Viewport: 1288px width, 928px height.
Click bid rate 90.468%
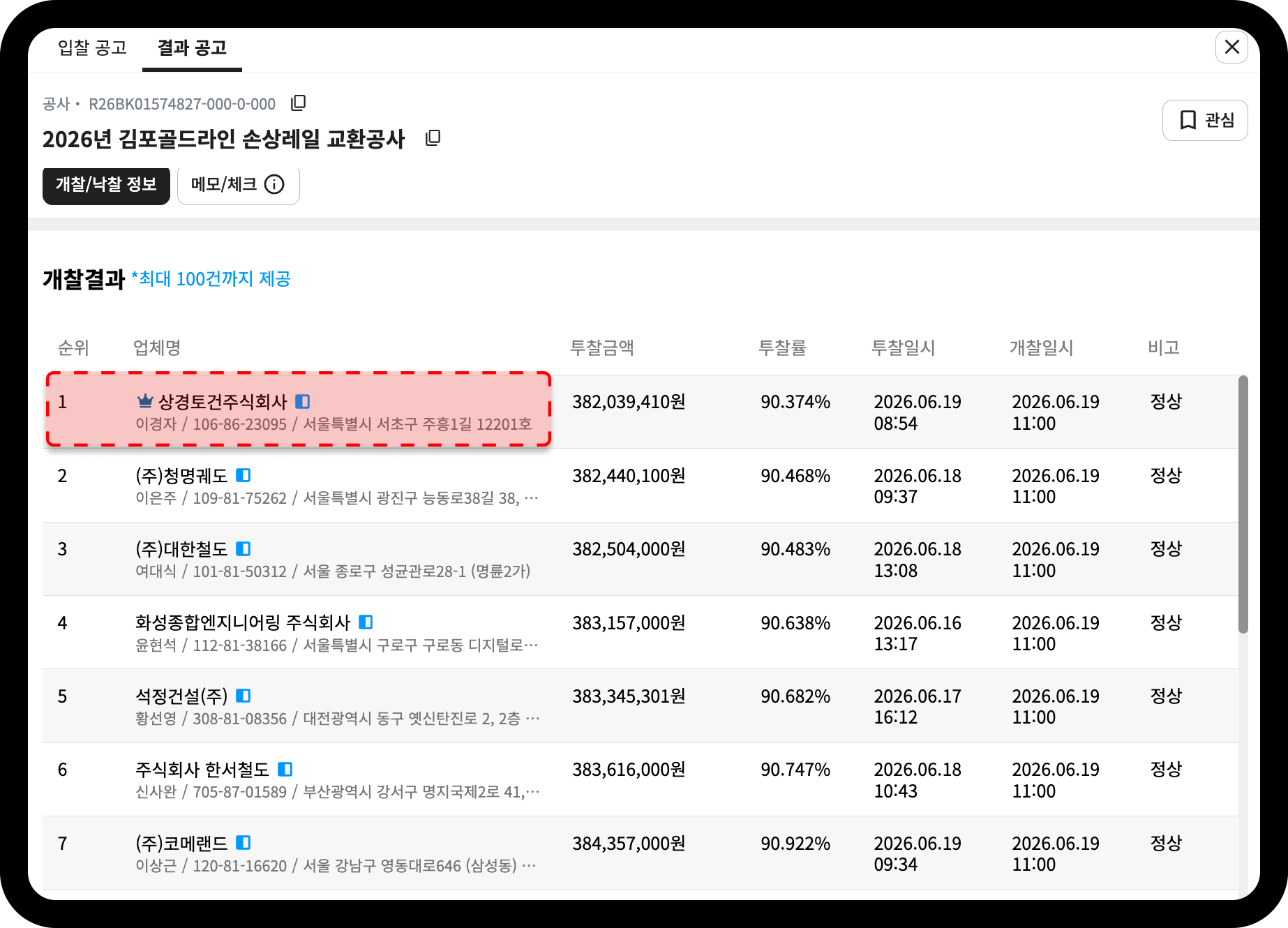795,476
